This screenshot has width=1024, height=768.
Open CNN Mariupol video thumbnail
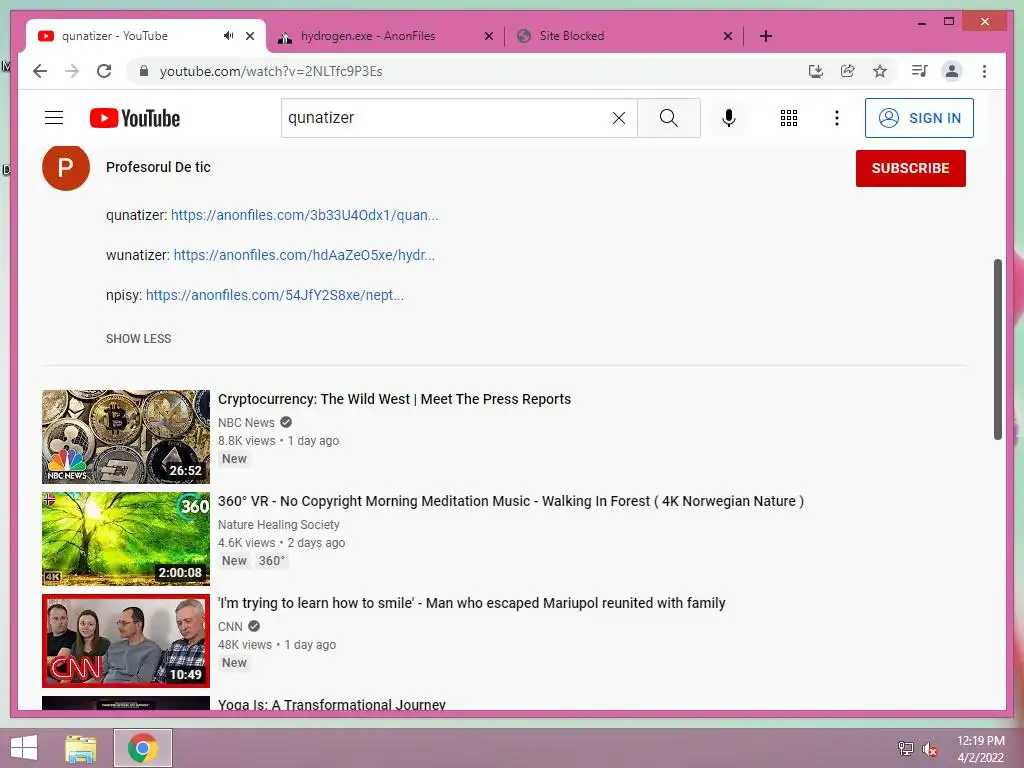coord(126,641)
